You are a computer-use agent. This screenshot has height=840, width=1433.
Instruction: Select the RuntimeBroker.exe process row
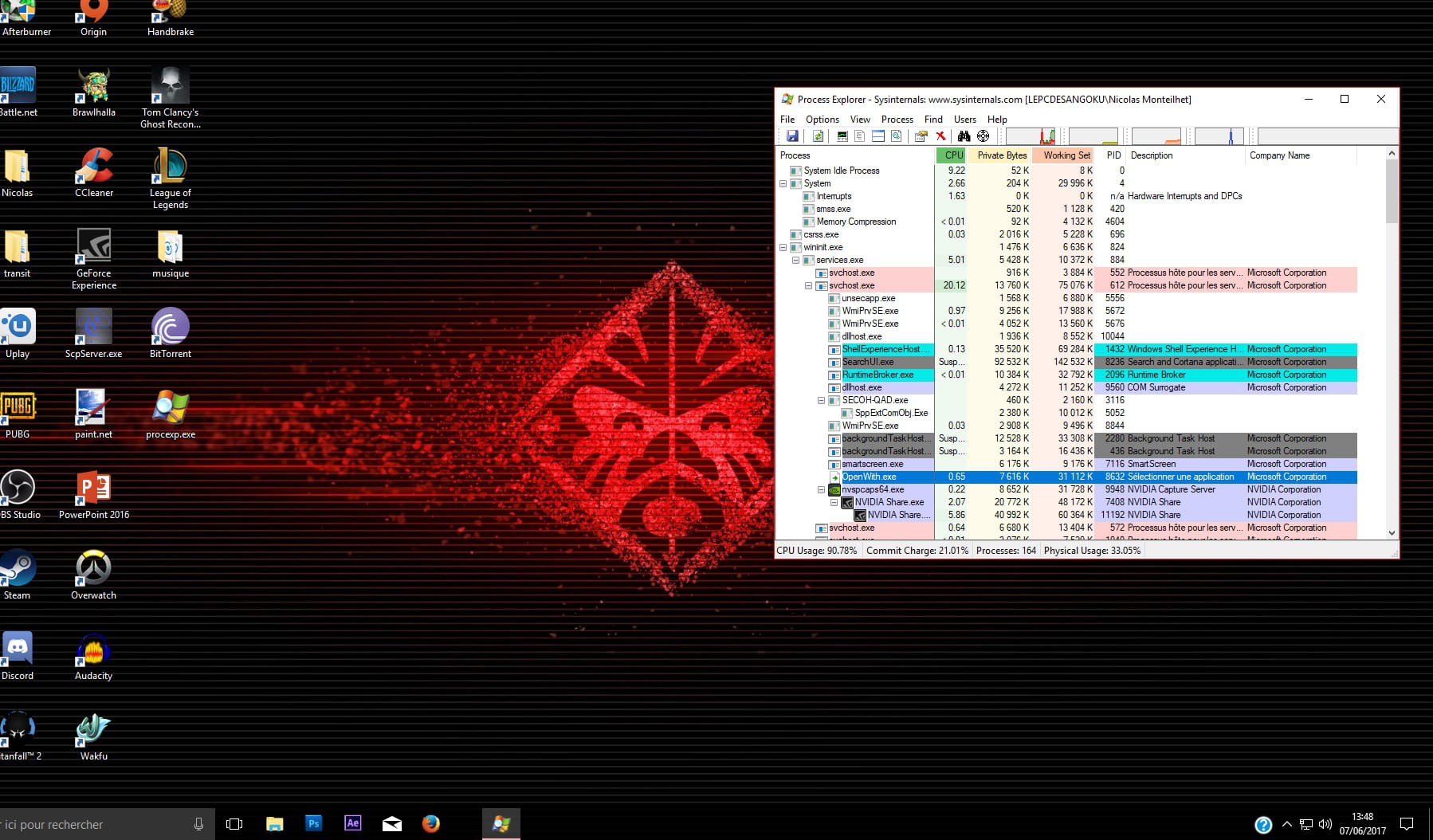(1066, 375)
